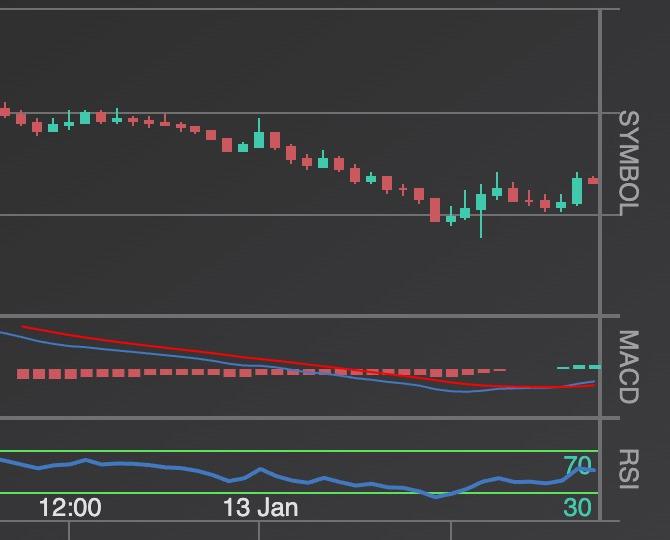Select the 12:00 time axis label

(70, 507)
